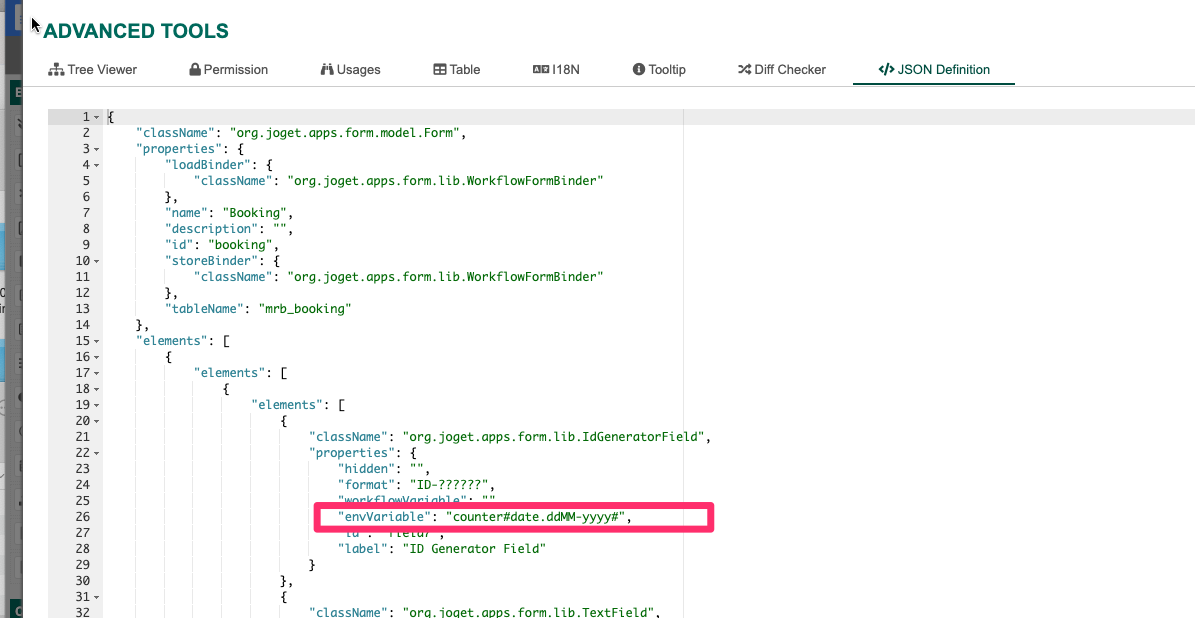Click line number 13 in the gutter
Screen dimensions: 1195x618
tap(83, 309)
